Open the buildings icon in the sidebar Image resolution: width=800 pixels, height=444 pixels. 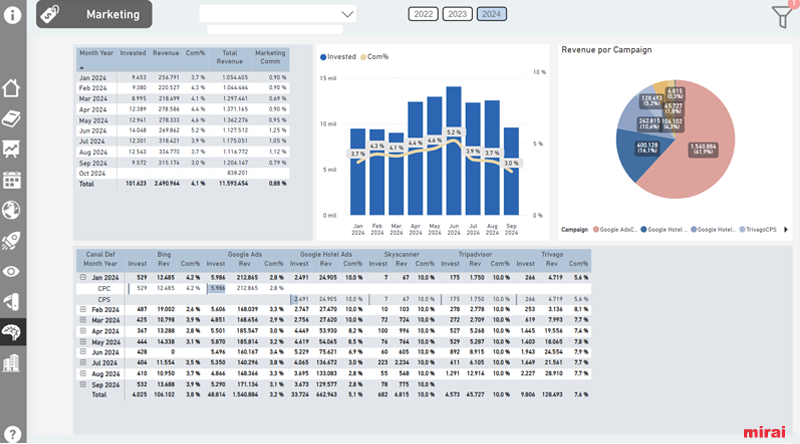point(11,363)
